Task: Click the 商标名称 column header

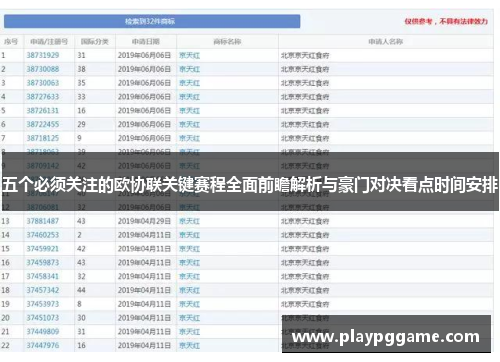Action: click(x=227, y=42)
